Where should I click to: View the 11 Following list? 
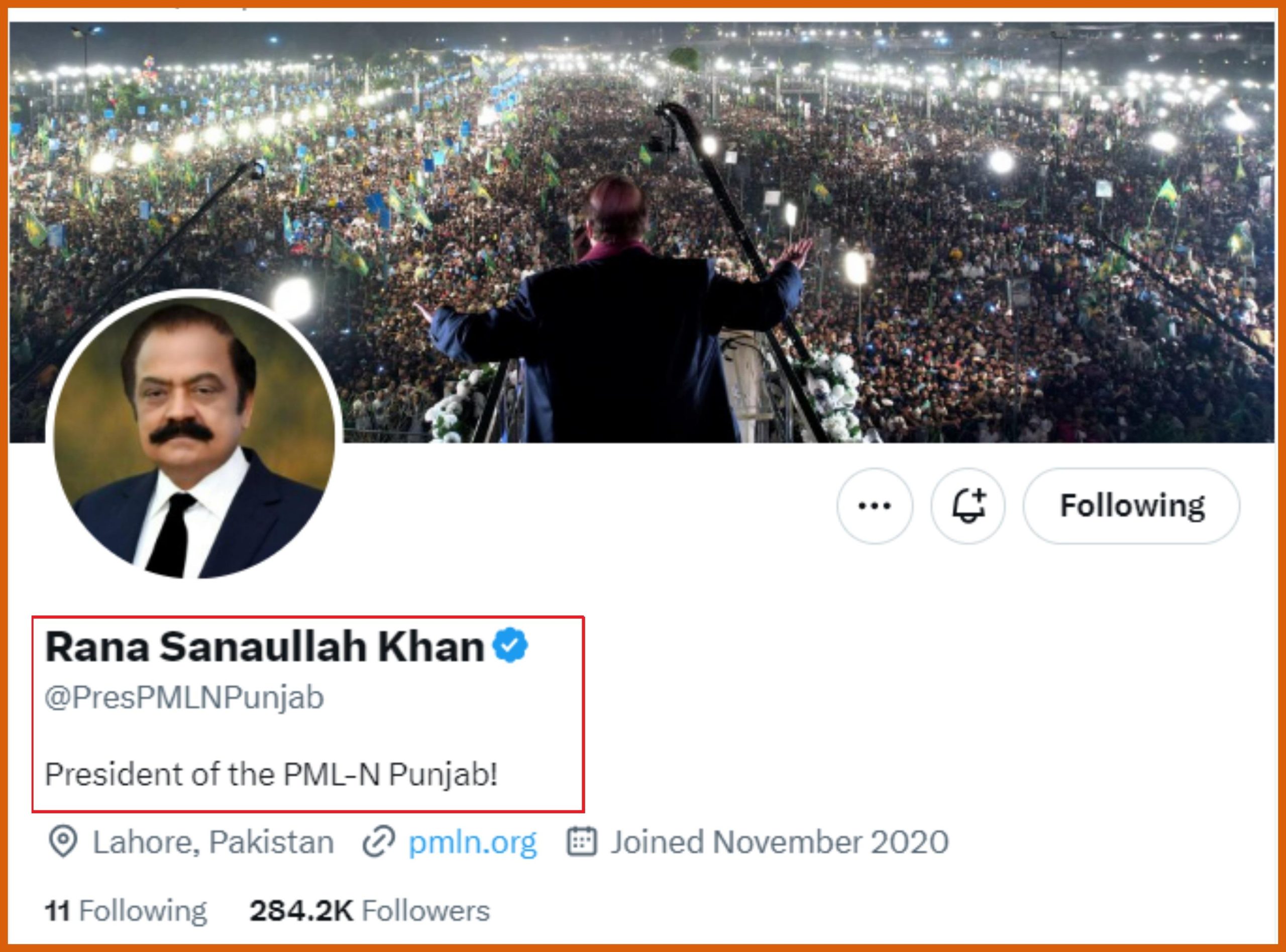[126, 911]
